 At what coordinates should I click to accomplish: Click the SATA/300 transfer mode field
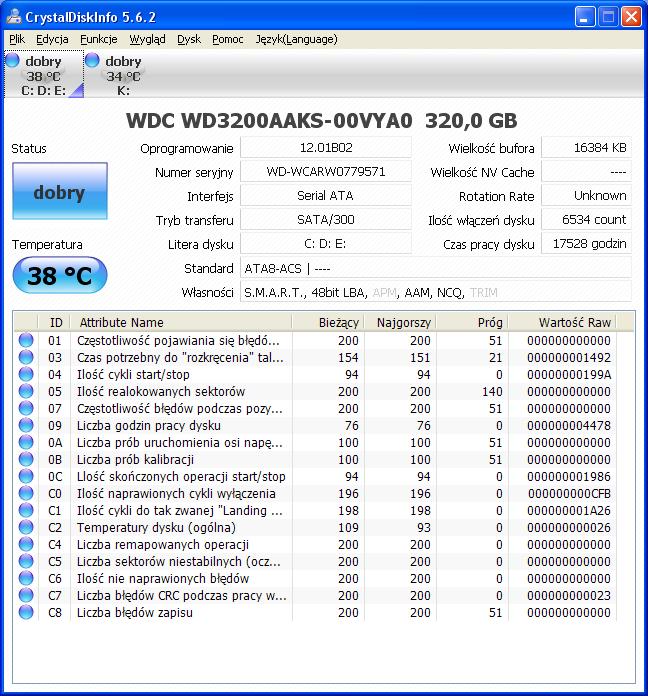(326, 220)
